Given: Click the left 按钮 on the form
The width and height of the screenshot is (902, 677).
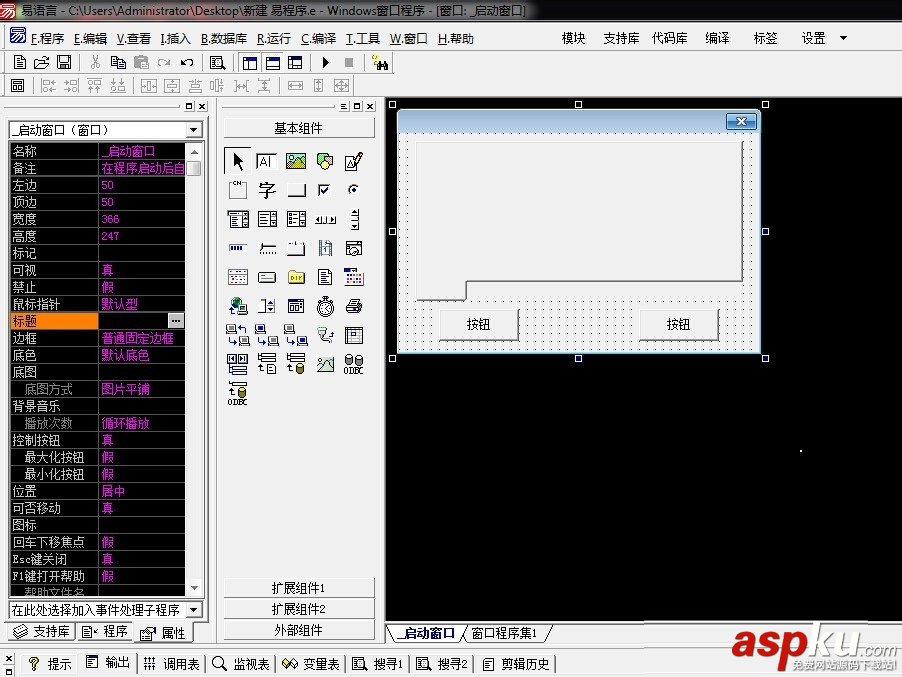Looking at the screenshot, I should click(479, 324).
